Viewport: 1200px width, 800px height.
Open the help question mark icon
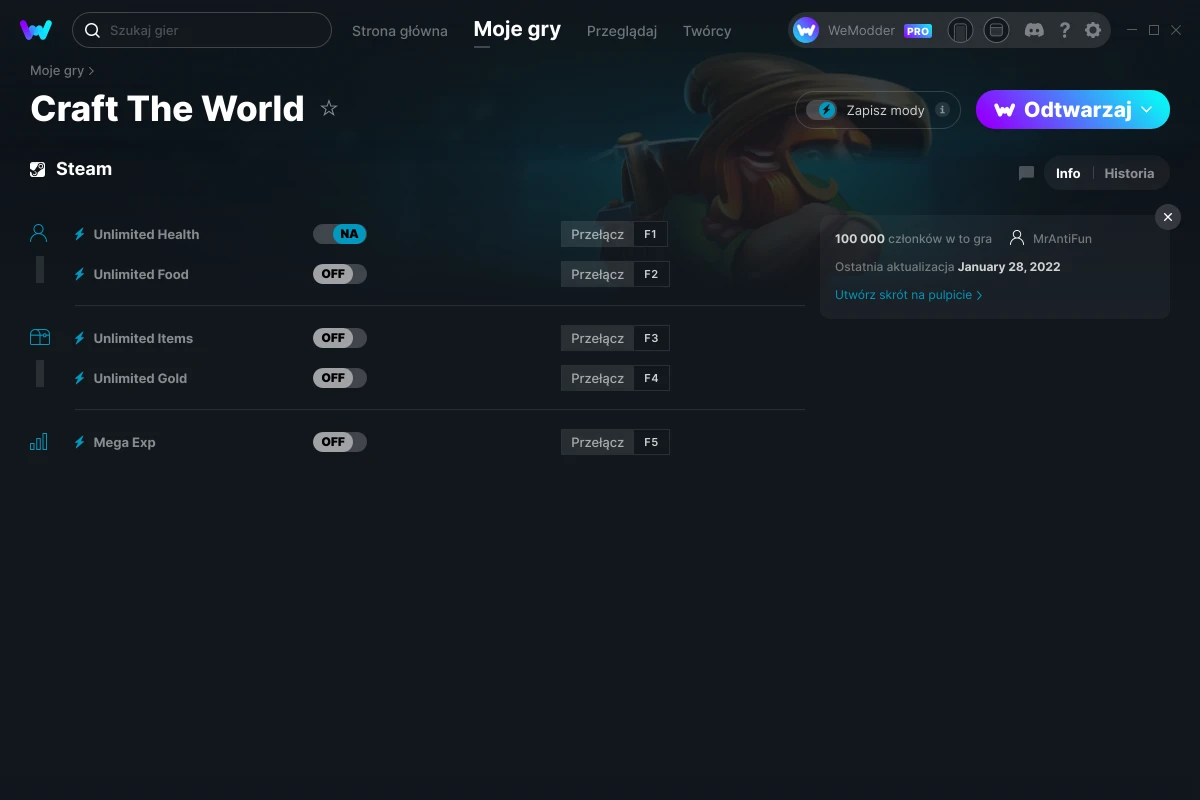tap(1064, 30)
